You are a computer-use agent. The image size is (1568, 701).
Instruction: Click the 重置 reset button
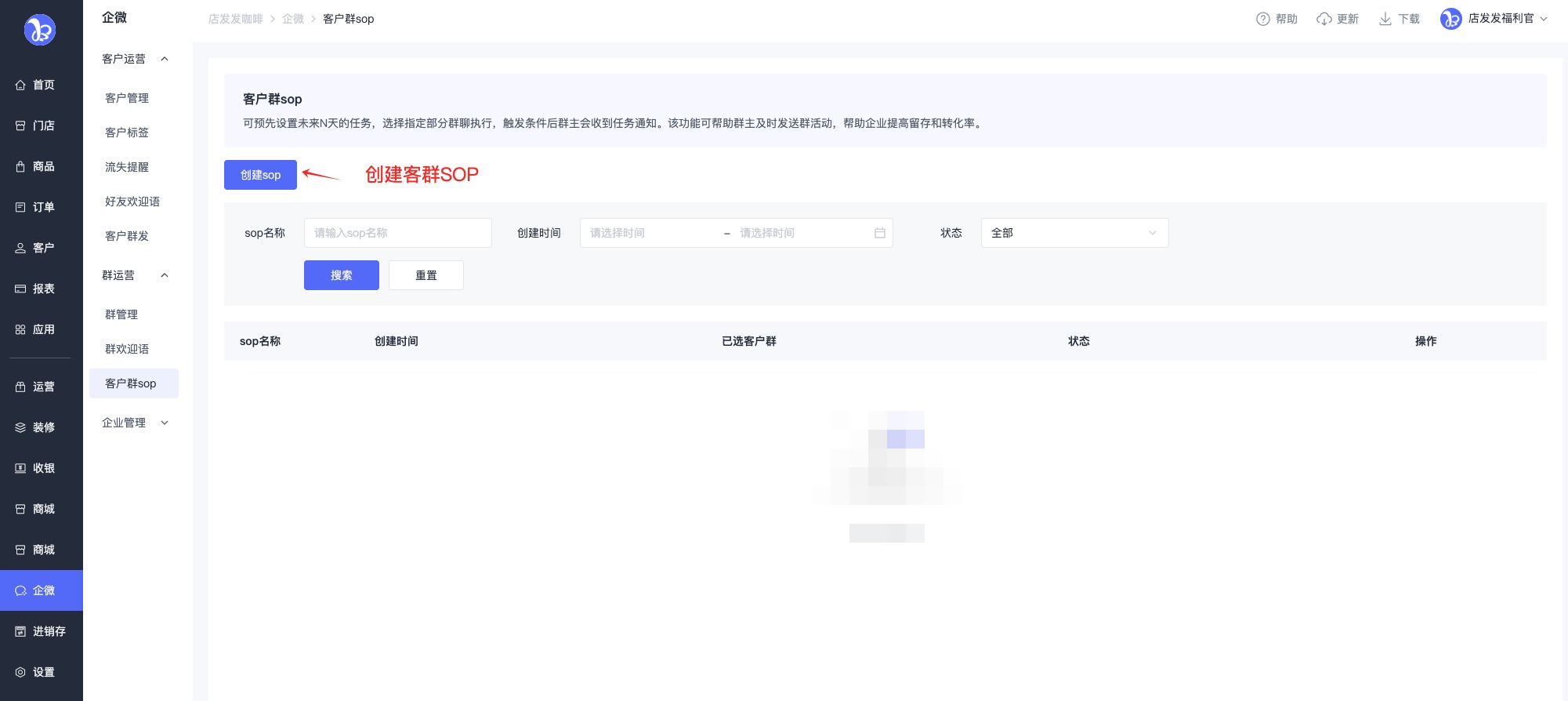click(425, 275)
